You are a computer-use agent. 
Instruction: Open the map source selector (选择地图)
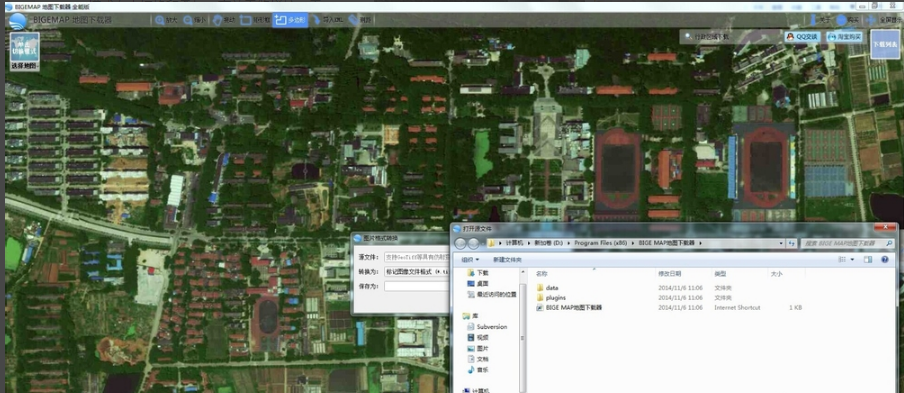coord(25,51)
